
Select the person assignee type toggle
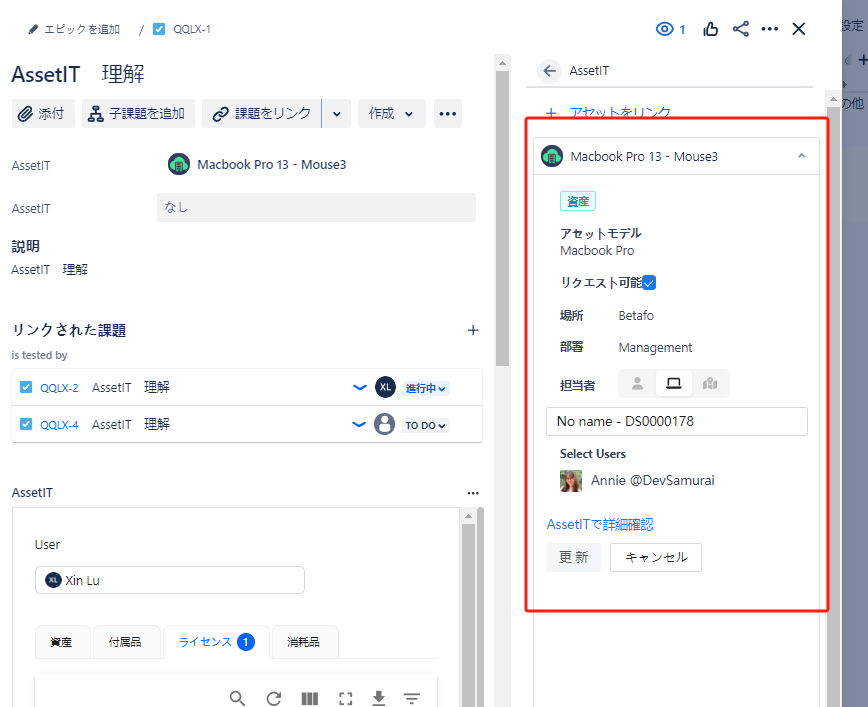pos(637,383)
